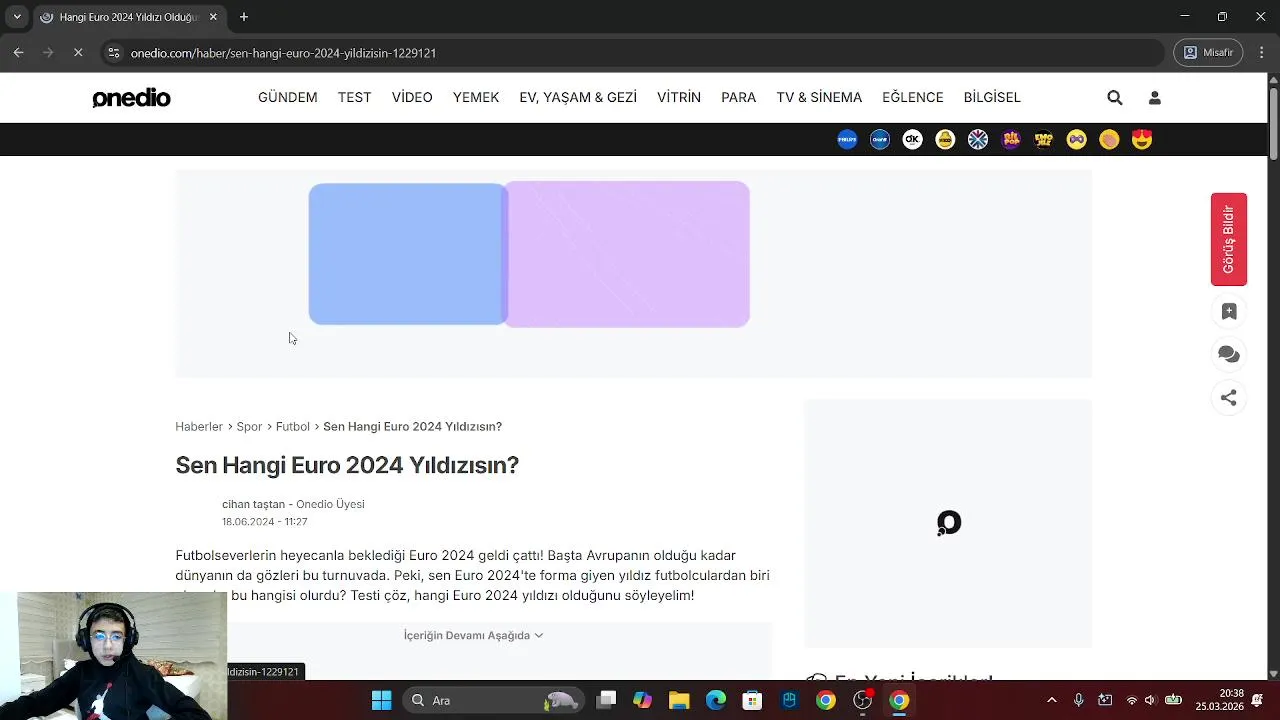Click the clapping hand emoji channel icon
Screen dimensions: 1280x720
[x=1109, y=140]
